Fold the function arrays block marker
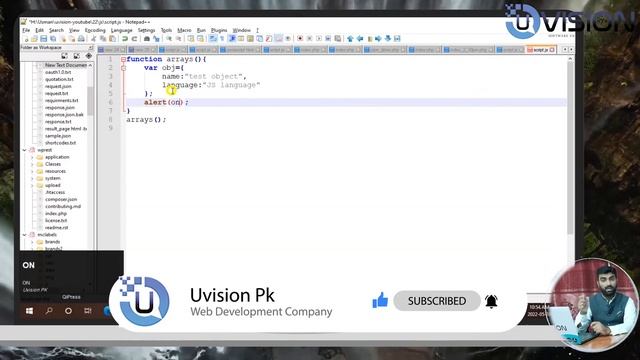The height and width of the screenshot is (360, 640). pyautogui.click(x=123, y=60)
